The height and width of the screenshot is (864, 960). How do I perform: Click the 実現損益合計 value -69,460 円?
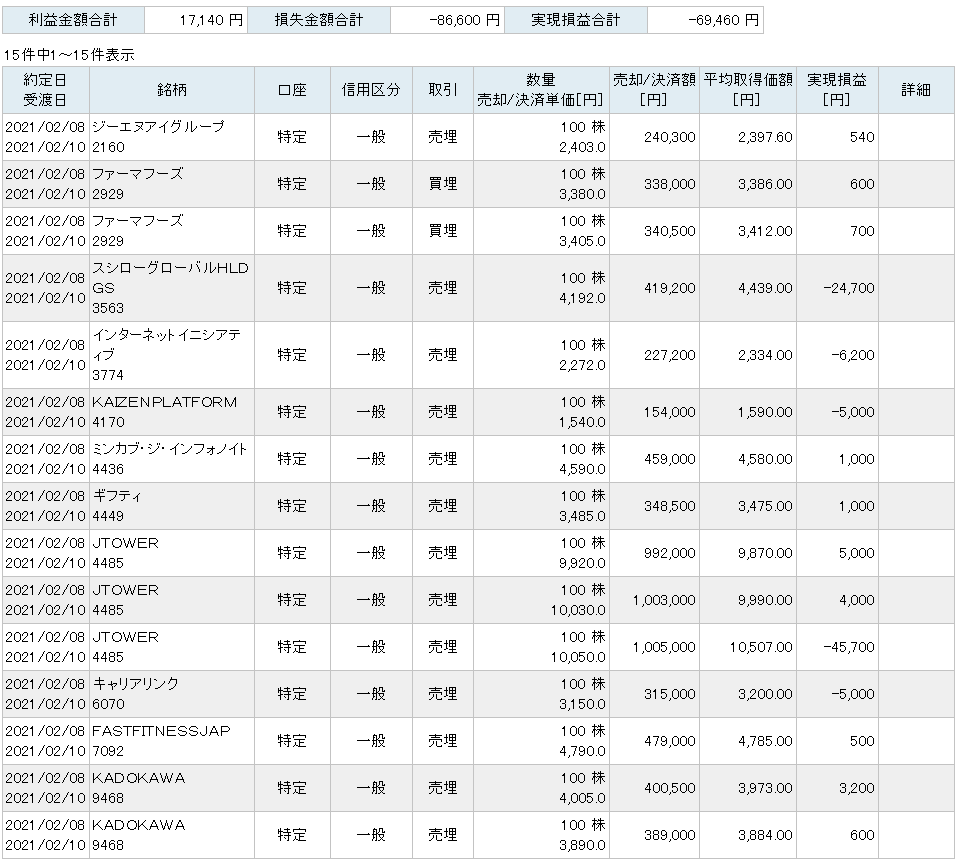tap(724, 20)
